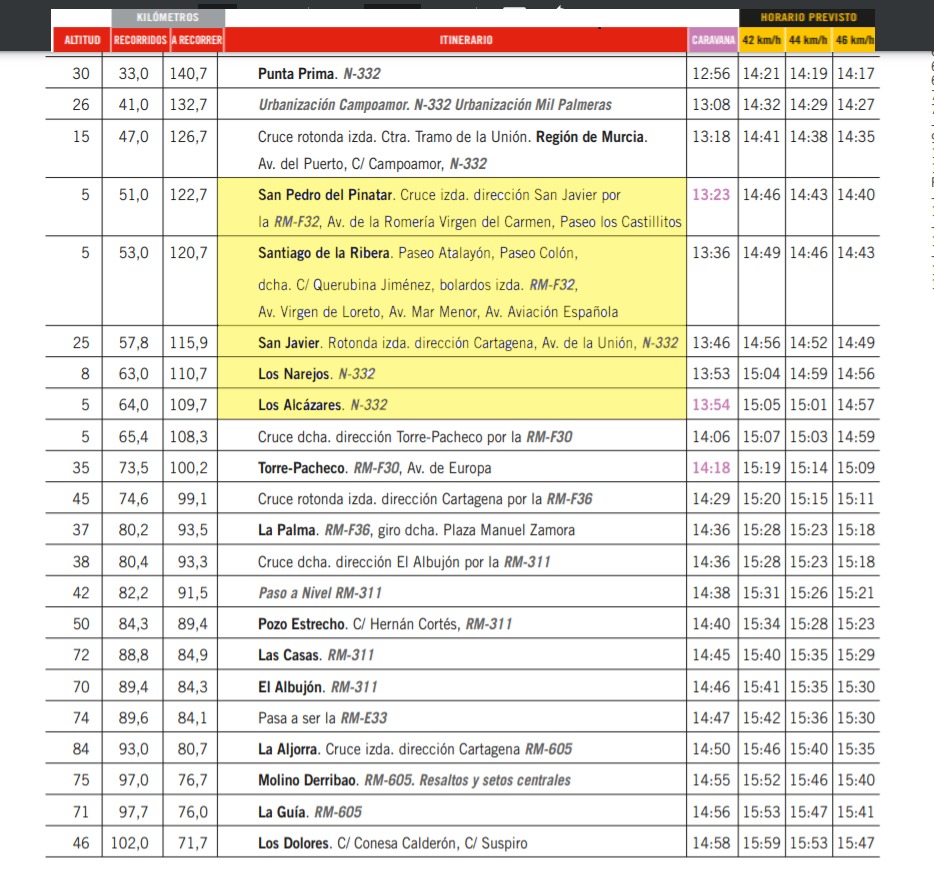The height and width of the screenshot is (884, 934).
Task: Click the Pozo Estrecho itinerary entry
Action: [x=385, y=624]
